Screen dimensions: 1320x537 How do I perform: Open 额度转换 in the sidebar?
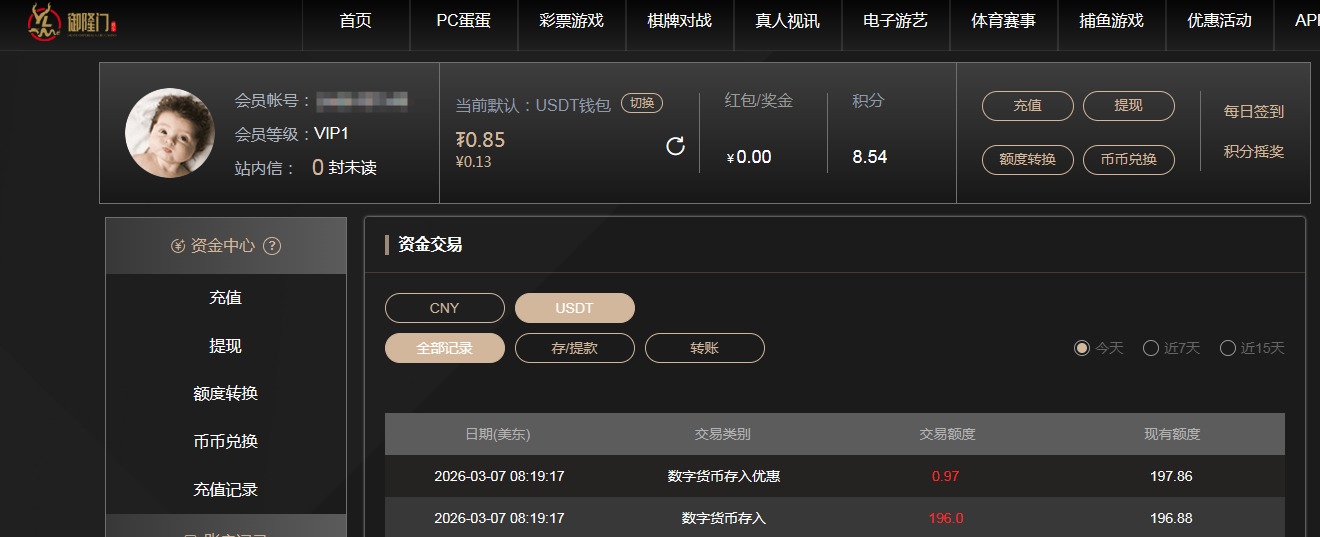point(226,394)
